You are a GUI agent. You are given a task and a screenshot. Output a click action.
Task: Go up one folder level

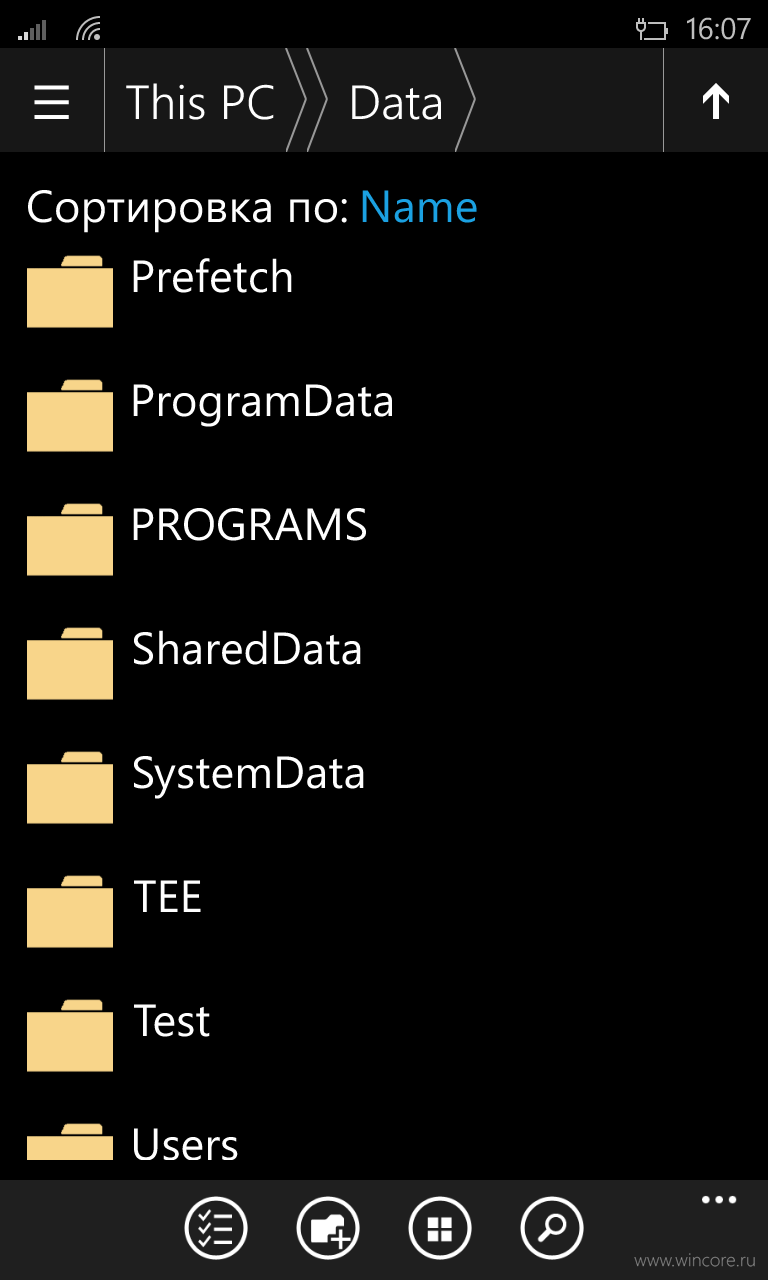coord(716,101)
